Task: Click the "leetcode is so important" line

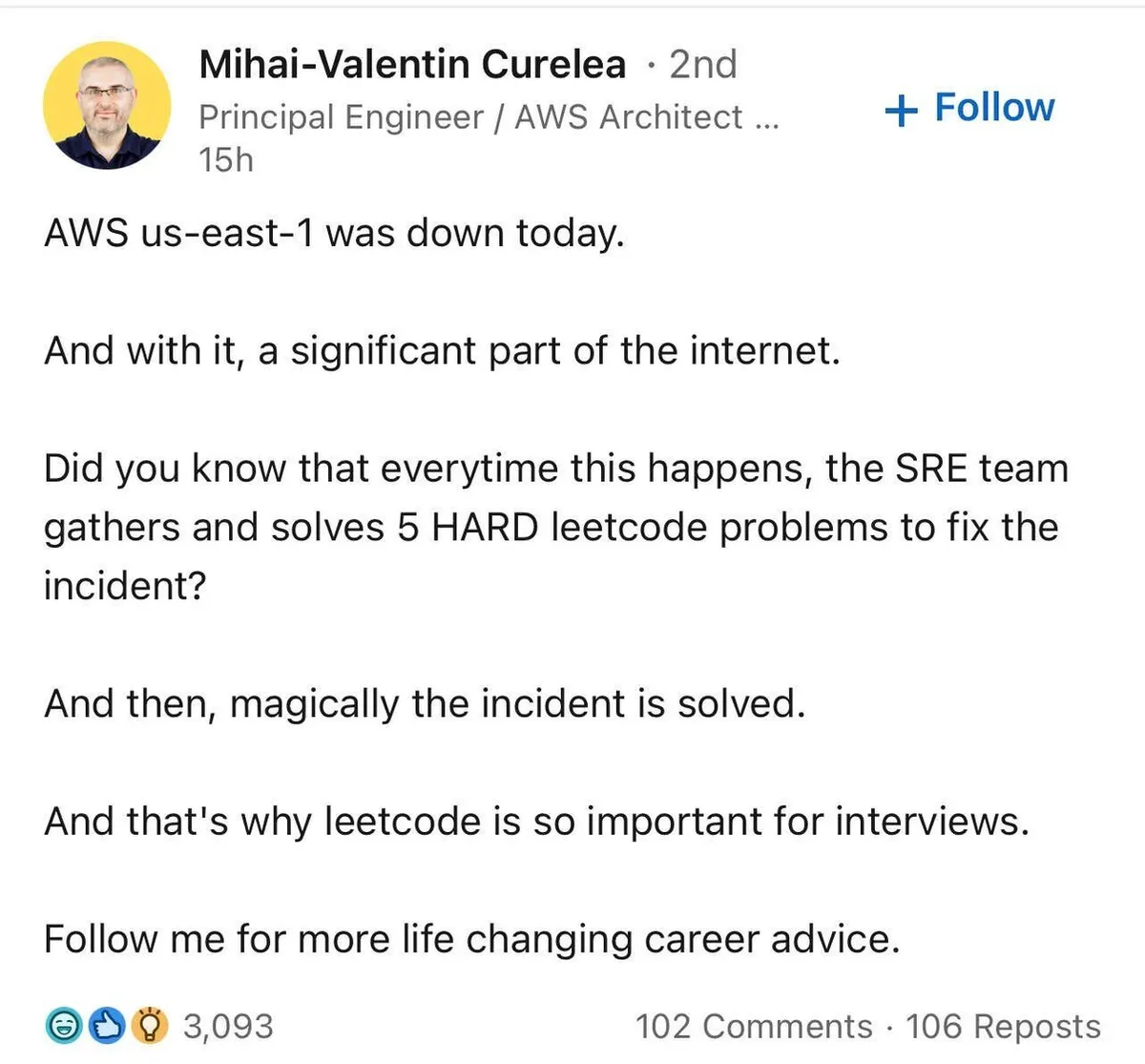Action: coord(536,822)
